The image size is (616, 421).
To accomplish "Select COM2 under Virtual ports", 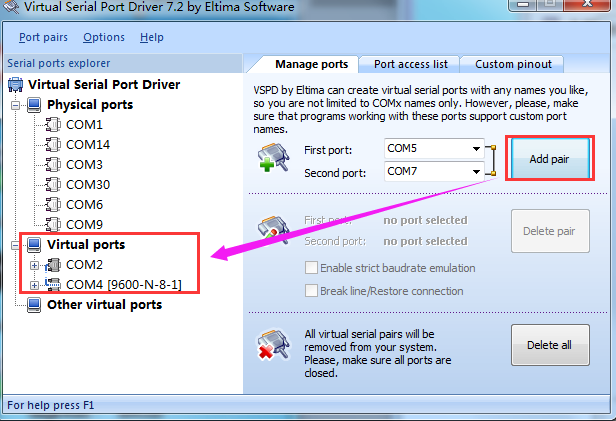I will pos(84,265).
